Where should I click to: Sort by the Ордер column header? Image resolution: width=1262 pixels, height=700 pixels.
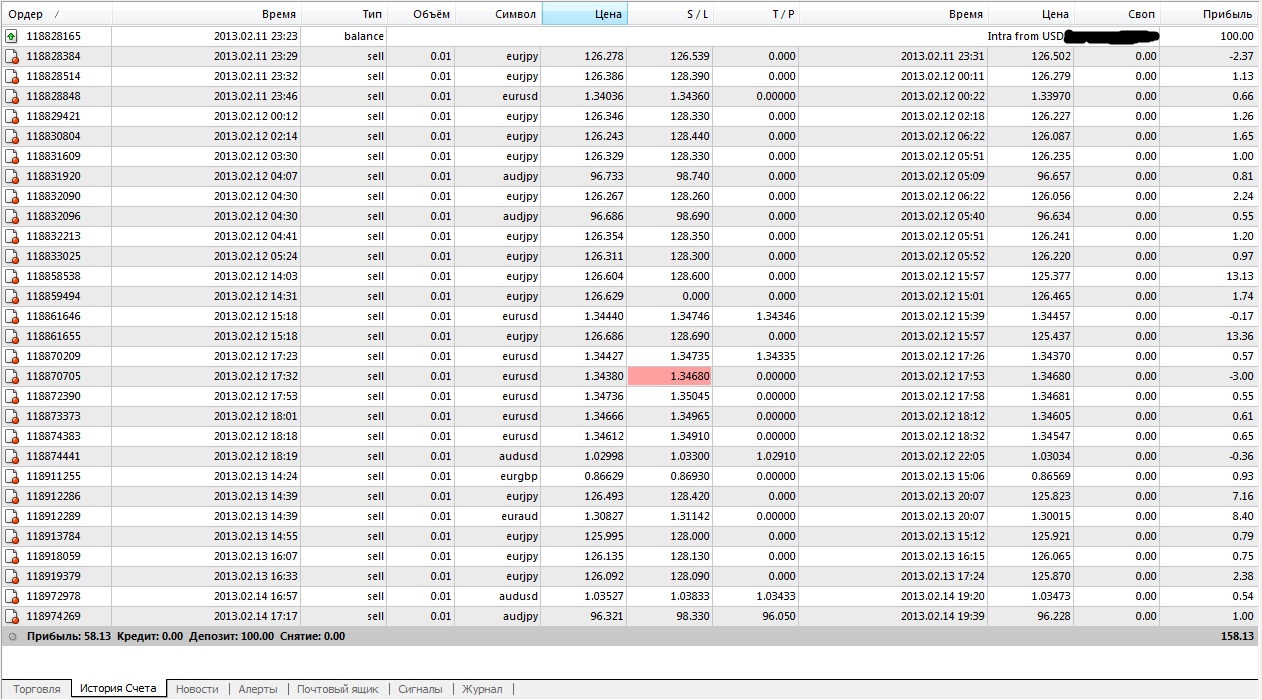click(56, 14)
